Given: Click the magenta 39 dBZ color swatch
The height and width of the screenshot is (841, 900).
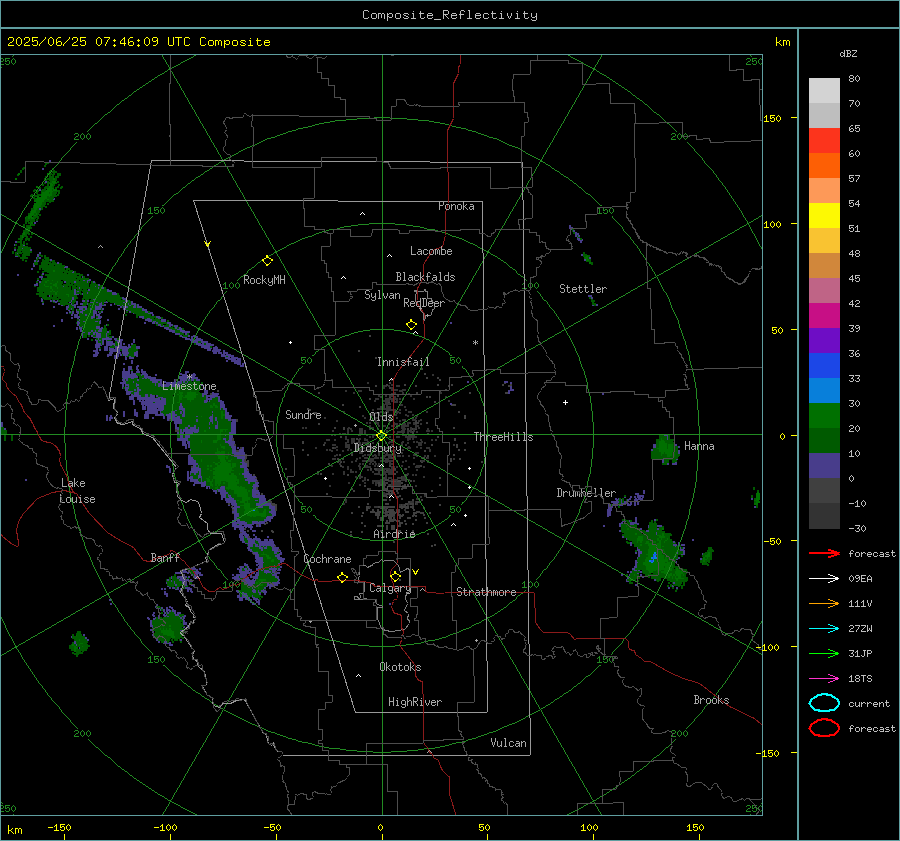Looking at the screenshot, I should (x=824, y=315).
